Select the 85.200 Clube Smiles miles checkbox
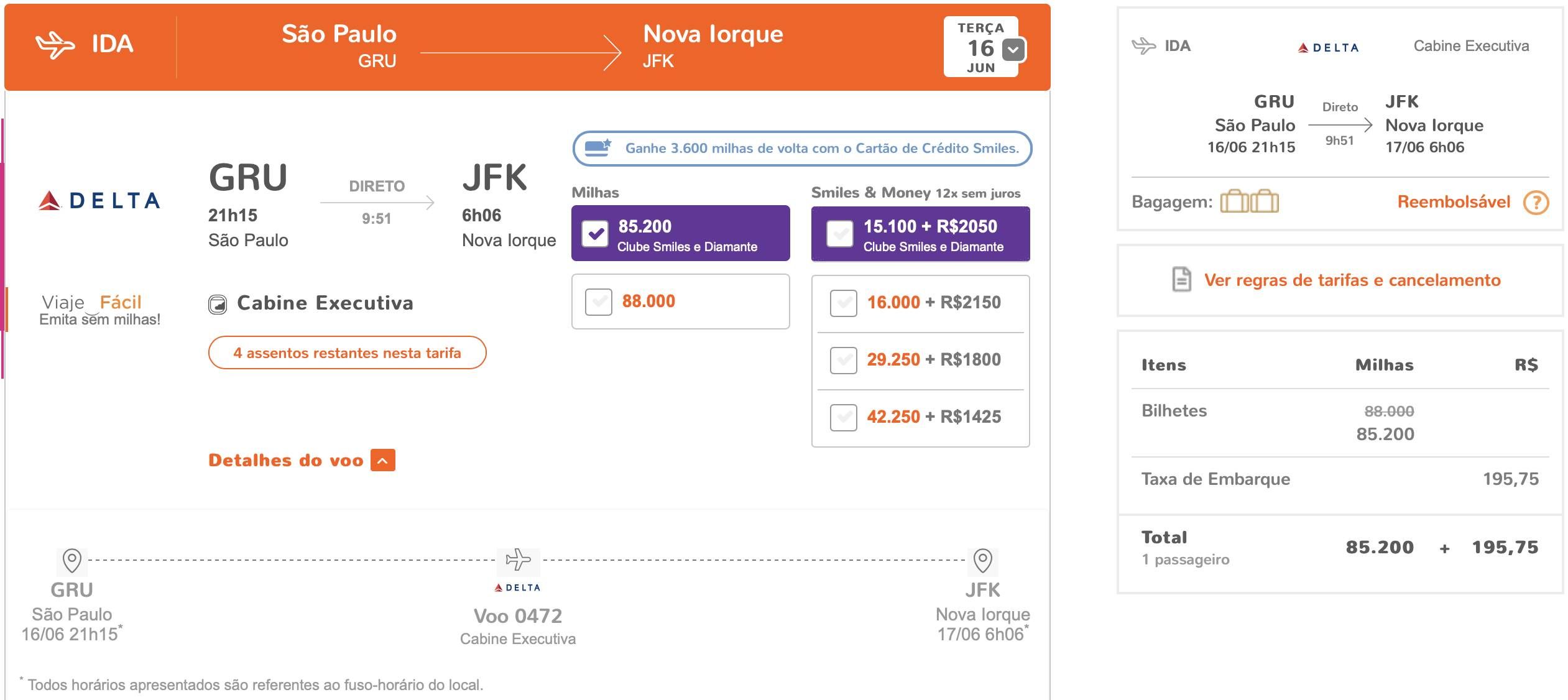Screen dimensions: 1568x700 595,234
